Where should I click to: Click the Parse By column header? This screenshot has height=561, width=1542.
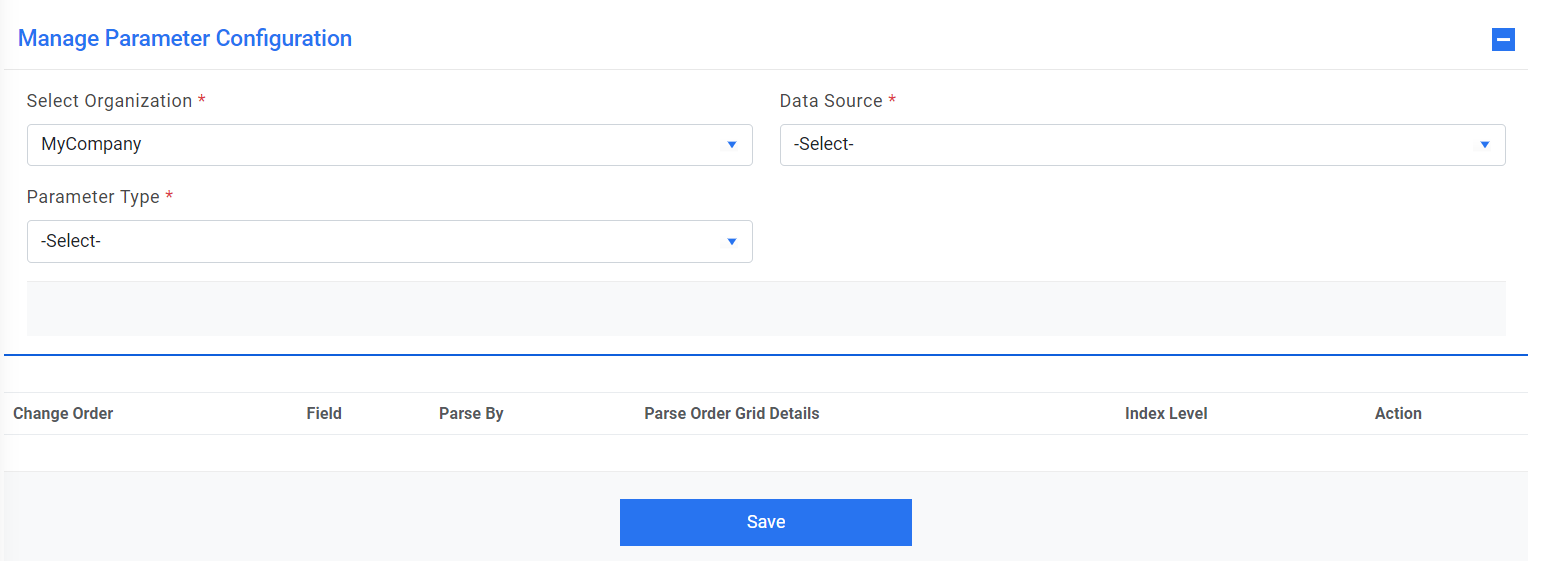(471, 413)
